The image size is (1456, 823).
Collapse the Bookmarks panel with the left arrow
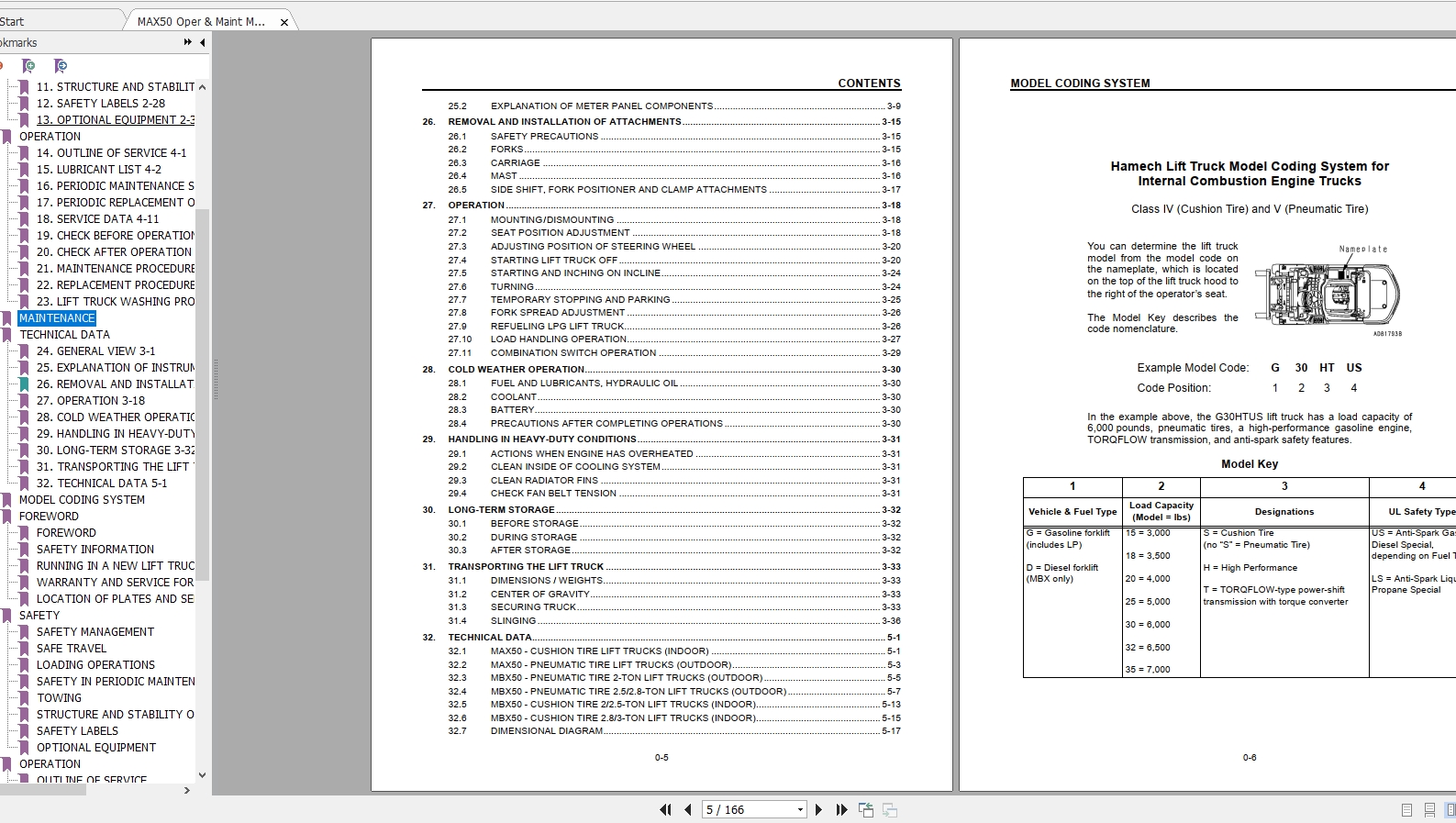pos(202,42)
